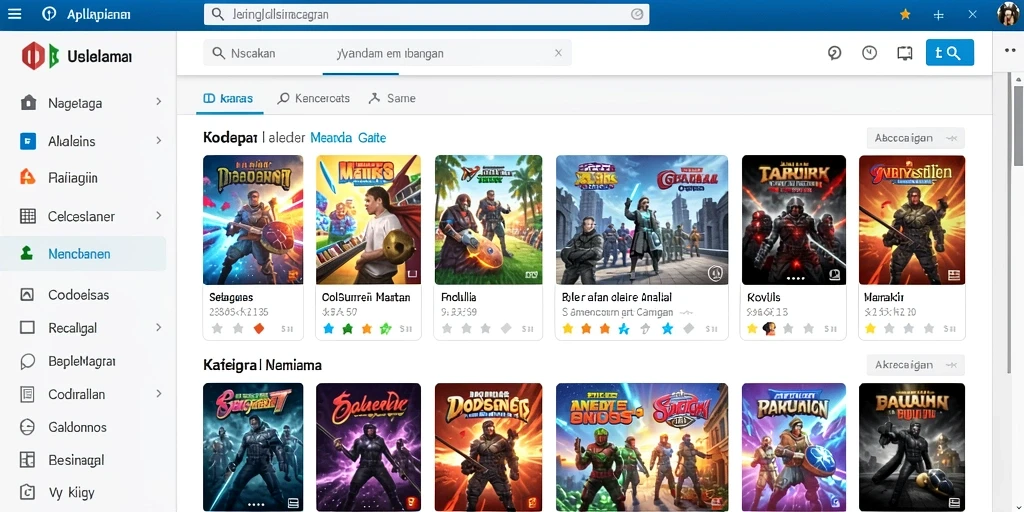
Task: Click first yellow star under Marrakir
Action: coord(870,328)
